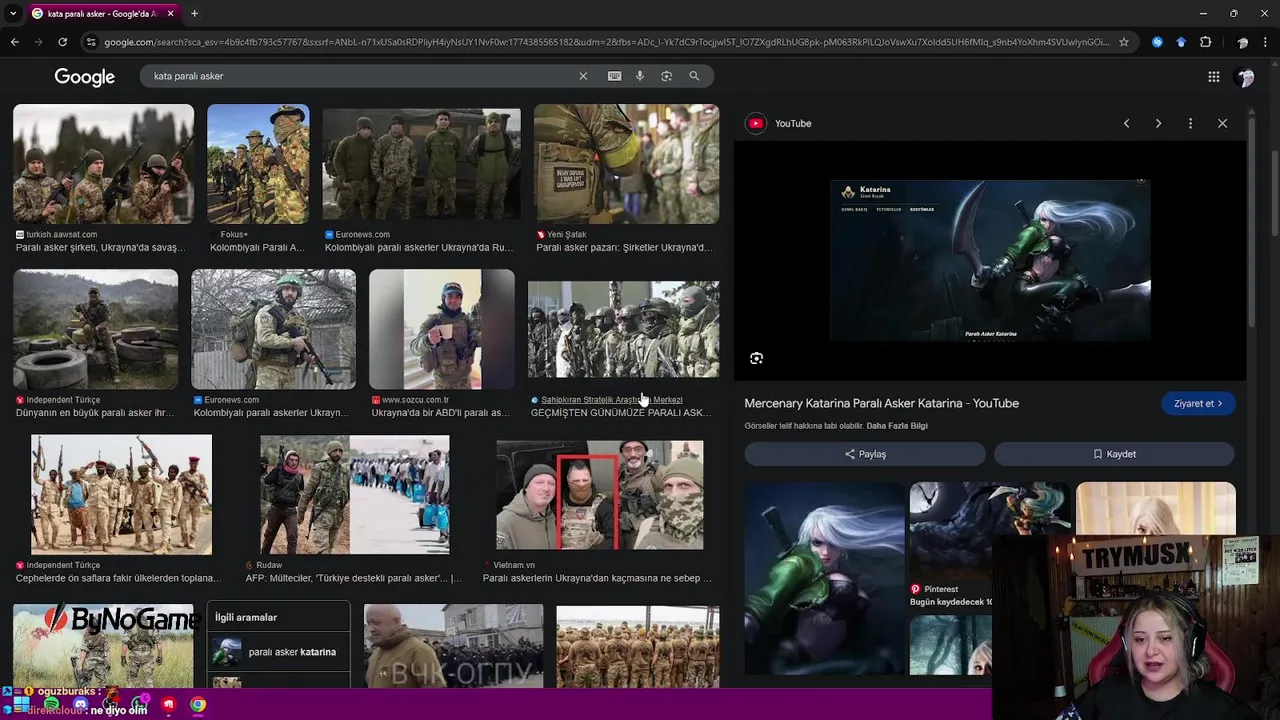Click the 'İlgili aramalar' heading
Viewport: 1280px width, 720px height.
[246, 617]
